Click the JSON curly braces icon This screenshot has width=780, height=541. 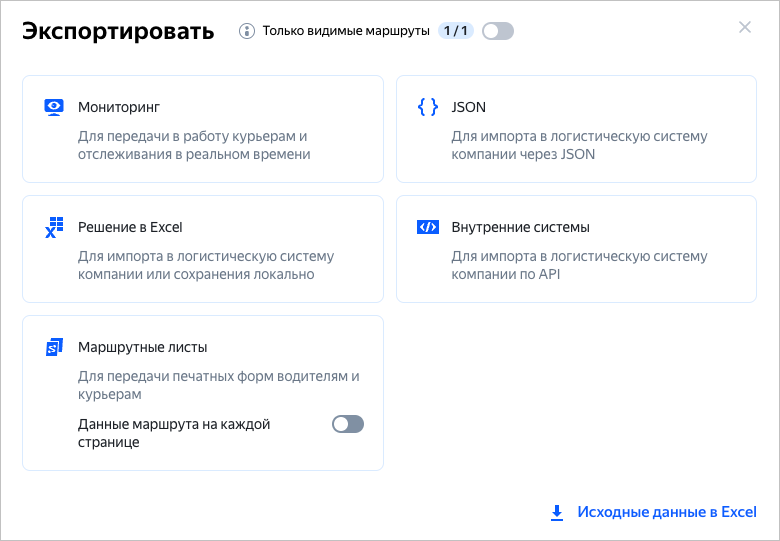(x=427, y=107)
